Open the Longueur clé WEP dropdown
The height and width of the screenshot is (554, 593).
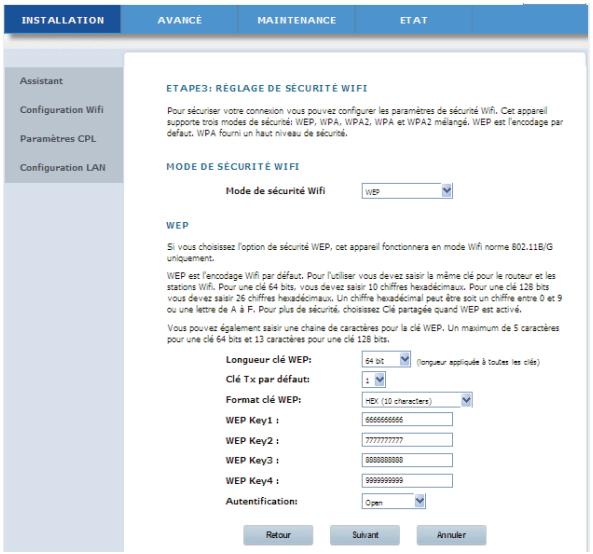pyautogui.click(x=386, y=360)
